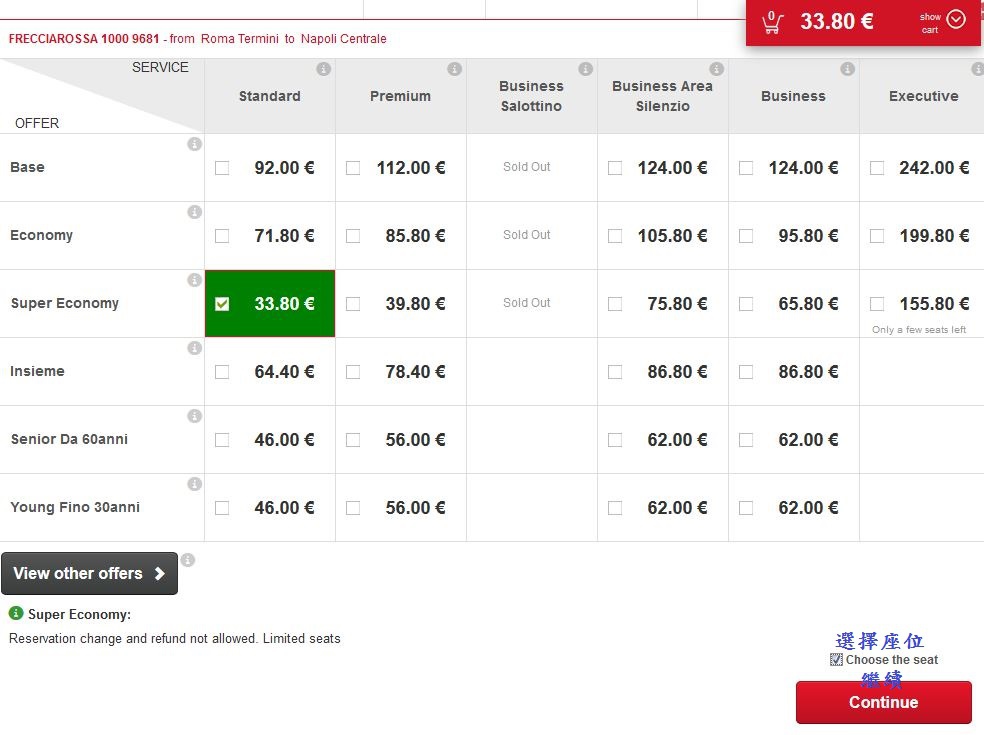Click info icon beside View other offers
Viewport: 984px width, 735px height.
(188, 560)
